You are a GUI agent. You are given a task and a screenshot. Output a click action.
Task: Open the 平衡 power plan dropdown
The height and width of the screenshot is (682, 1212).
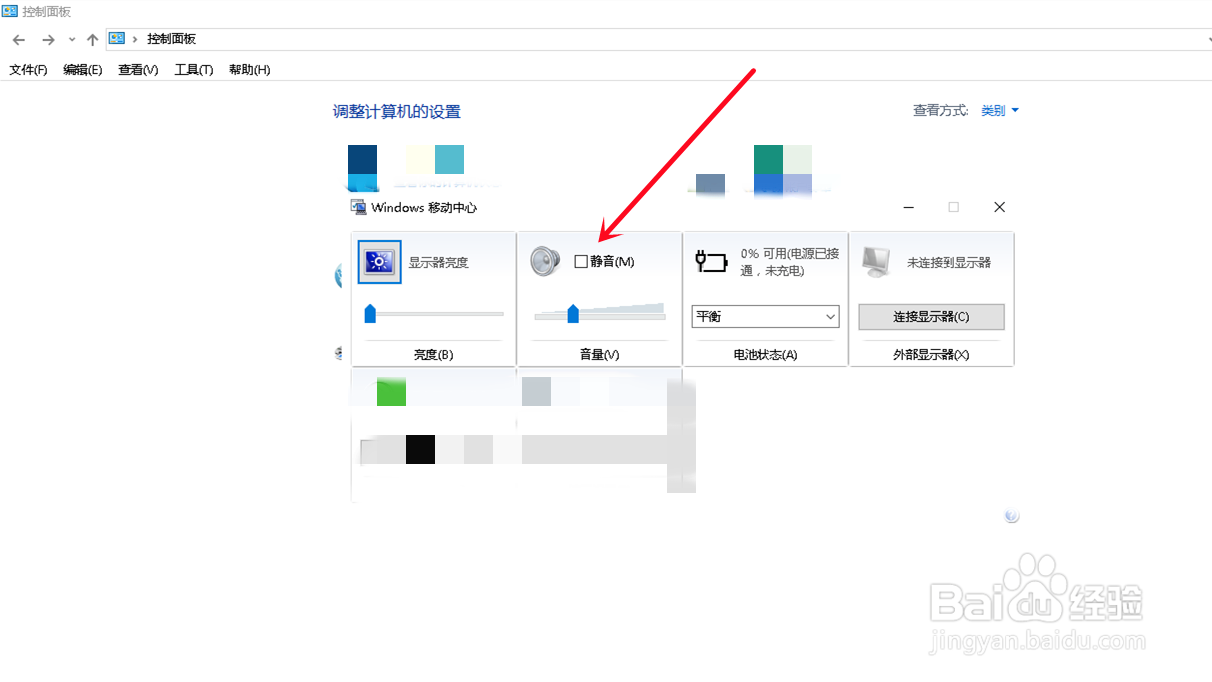pyautogui.click(x=765, y=316)
